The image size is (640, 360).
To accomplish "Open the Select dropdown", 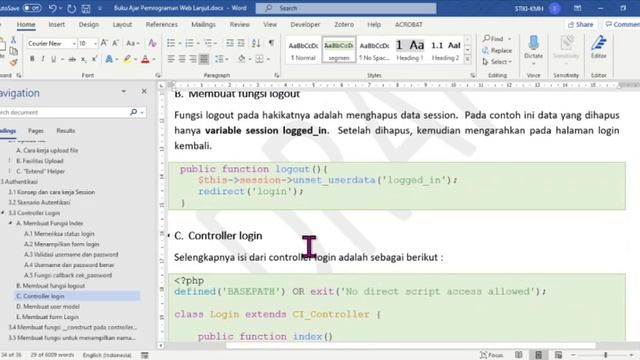I will (497, 62).
